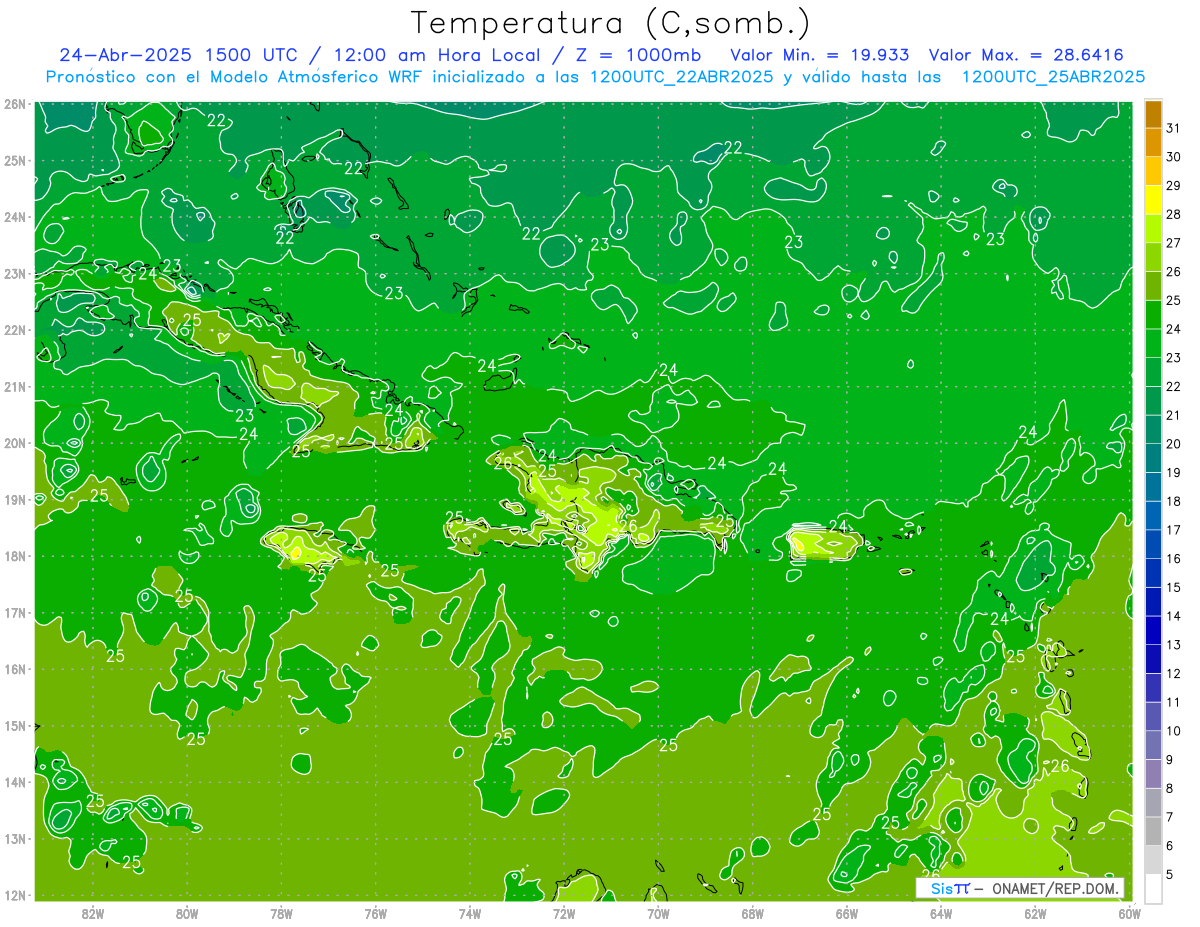Click the 13N latitude axis label

tap(14, 839)
